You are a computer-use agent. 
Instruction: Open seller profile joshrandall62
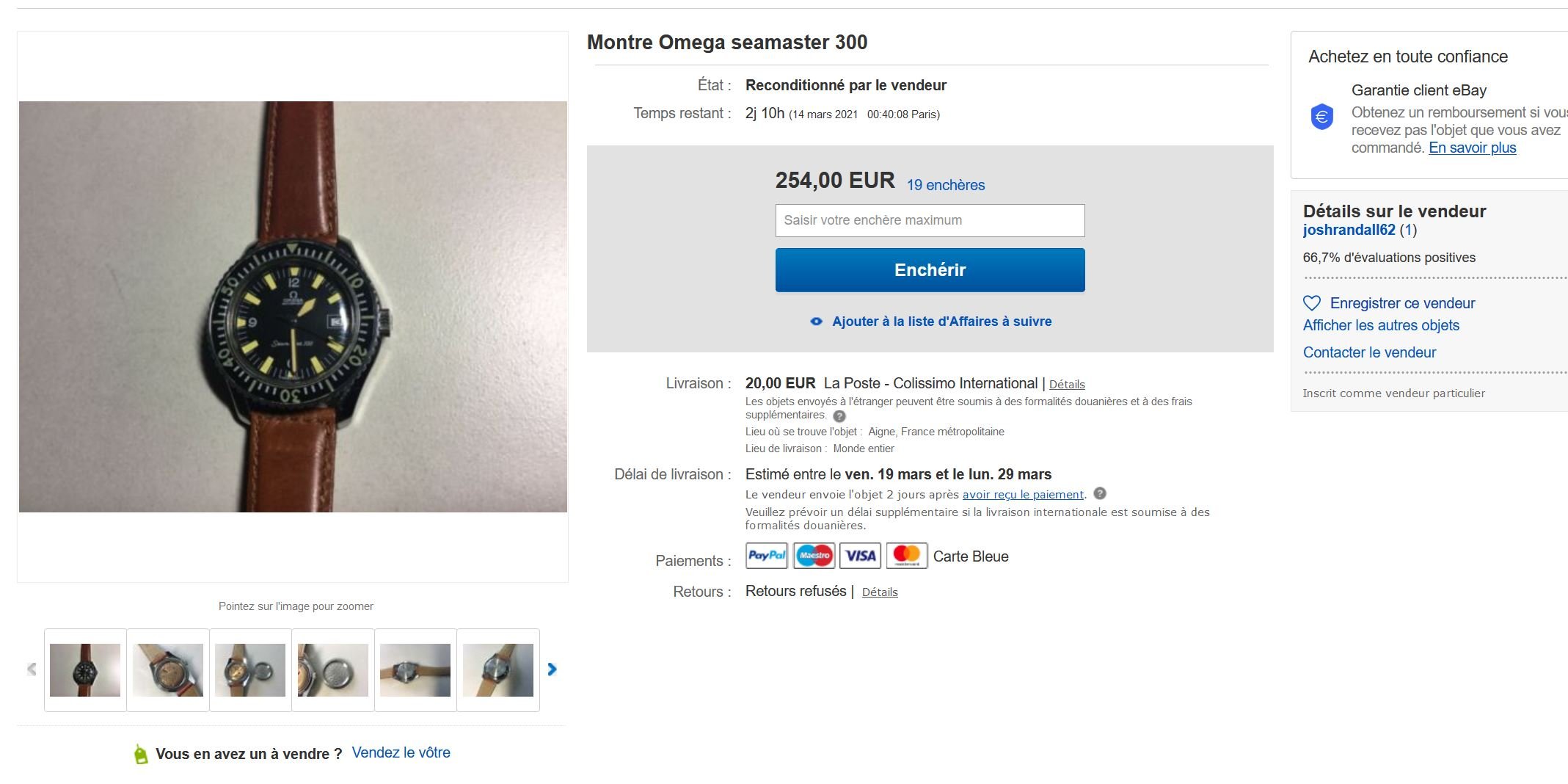(1349, 230)
